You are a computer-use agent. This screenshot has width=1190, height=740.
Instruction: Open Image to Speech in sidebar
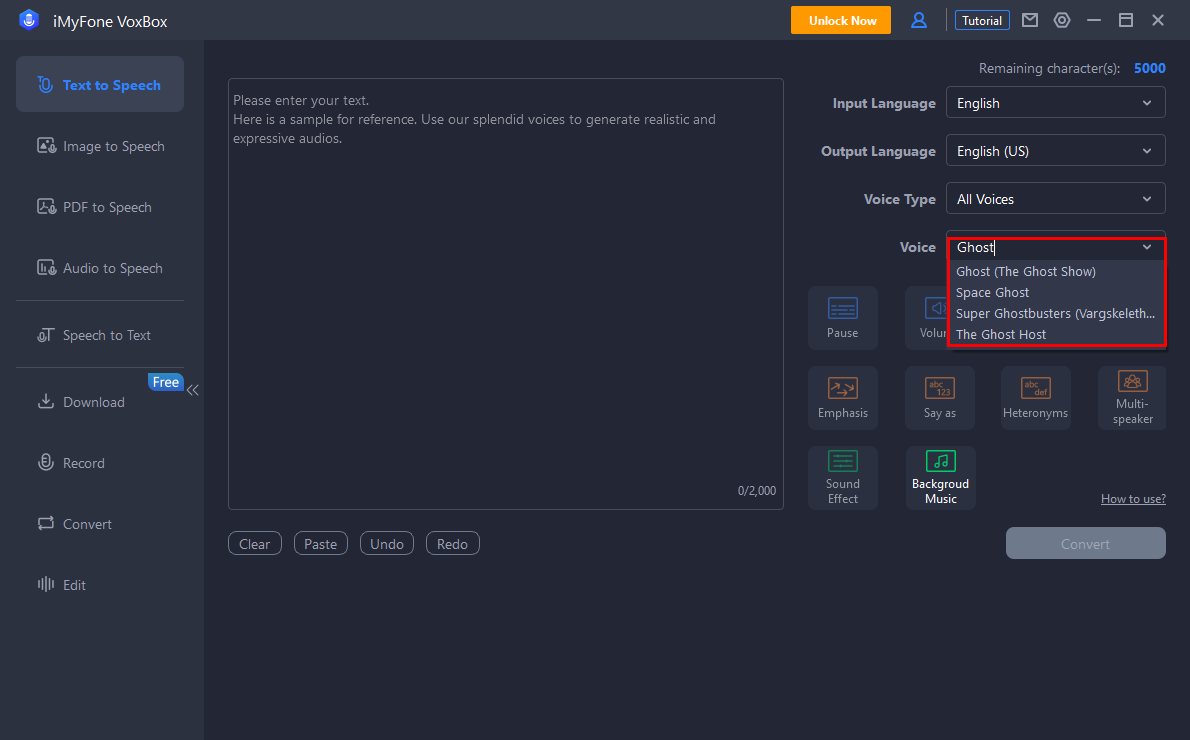(x=99, y=146)
